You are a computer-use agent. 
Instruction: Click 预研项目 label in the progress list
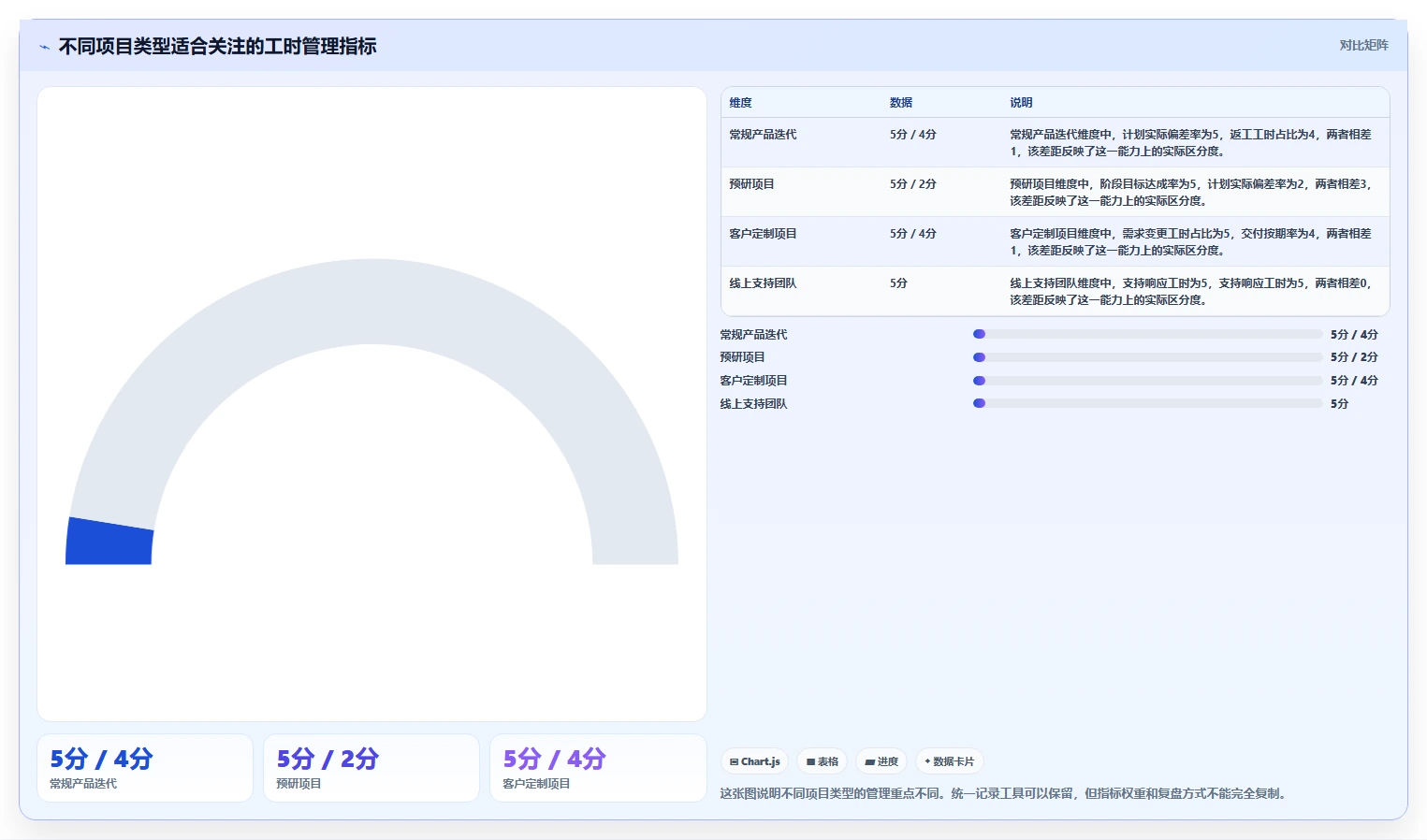click(742, 357)
